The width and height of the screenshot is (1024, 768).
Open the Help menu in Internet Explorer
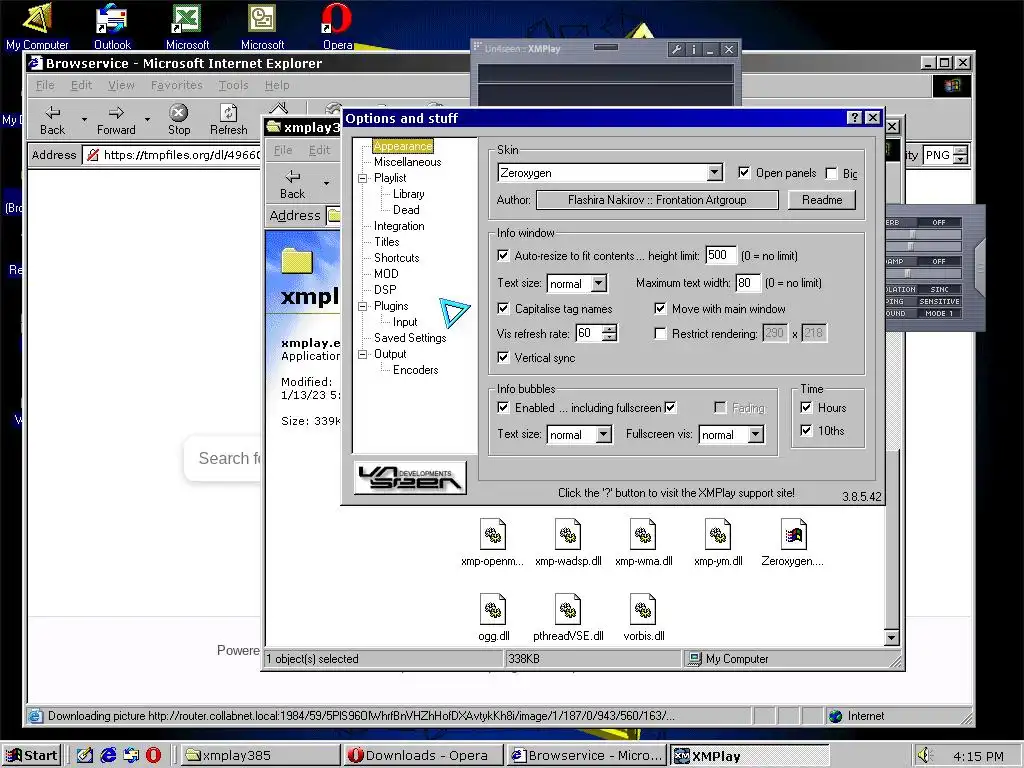pyautogui.click(x=277, y=85)
